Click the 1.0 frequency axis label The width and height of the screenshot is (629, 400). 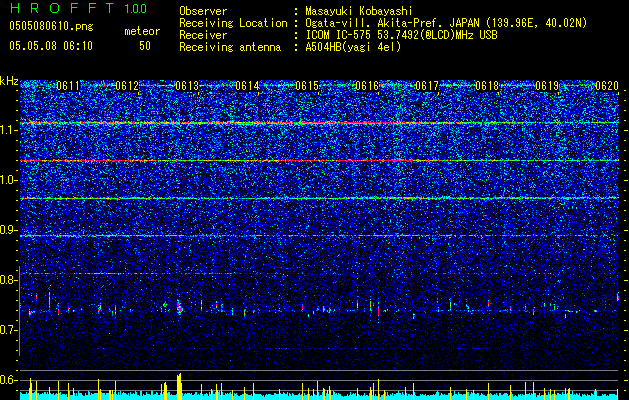[8, 180]
